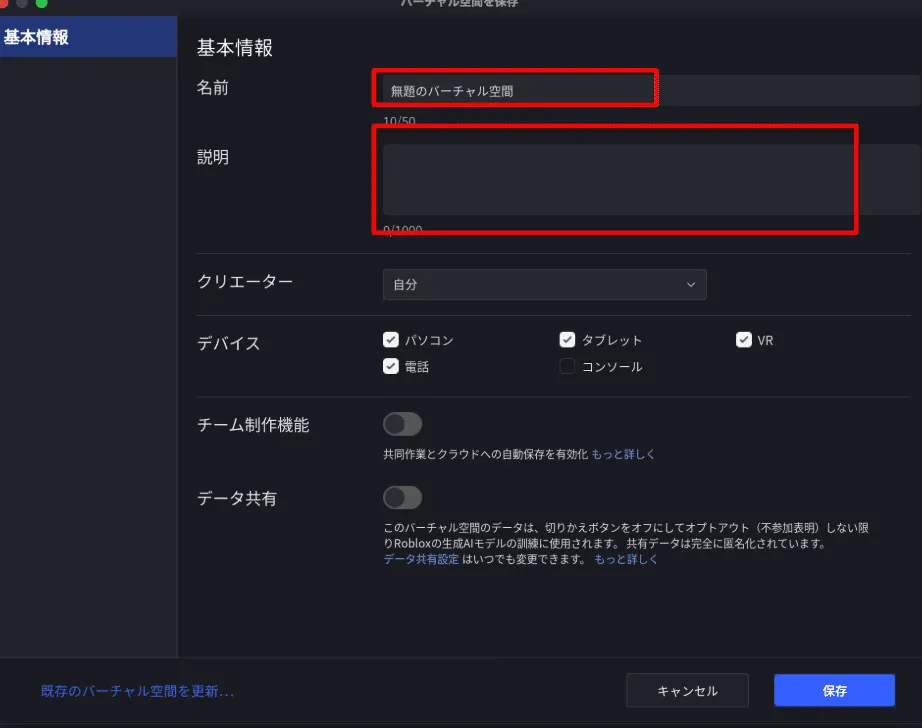Screen dimensions: 922x728
Task: Enable the コンソール device checkbox
Action: coord(567,367)
